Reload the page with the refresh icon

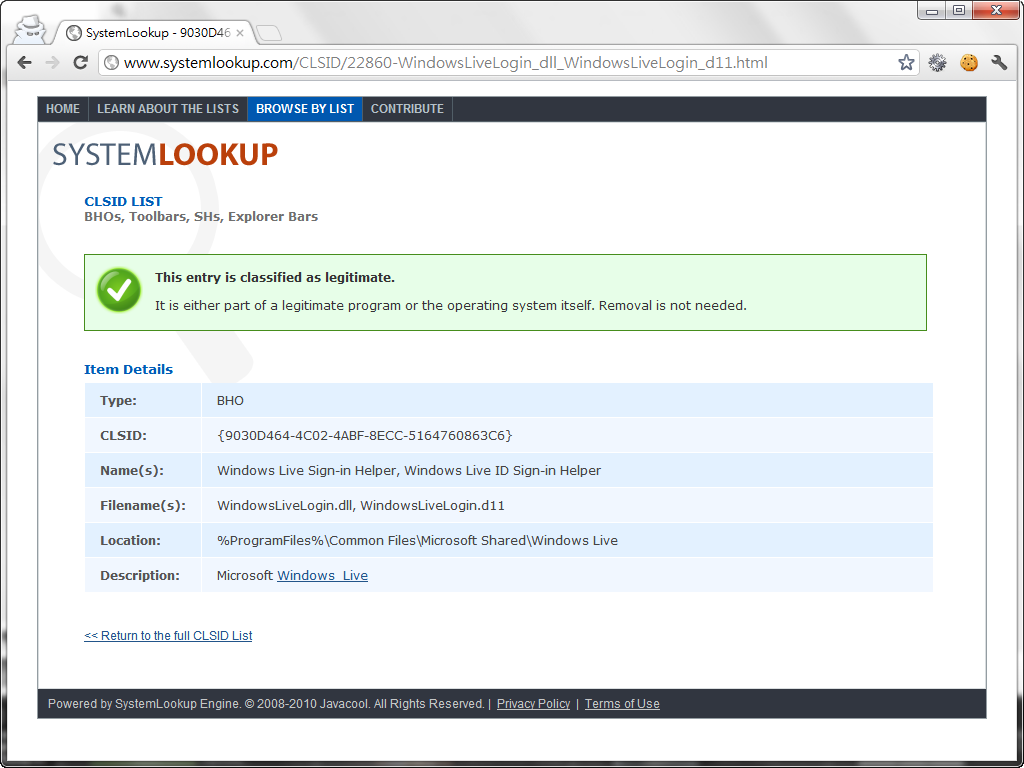tap(80, 63)
